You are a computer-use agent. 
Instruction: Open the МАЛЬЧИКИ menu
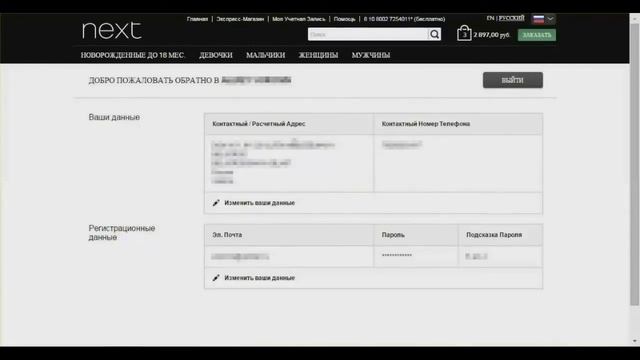click(265, 55)
